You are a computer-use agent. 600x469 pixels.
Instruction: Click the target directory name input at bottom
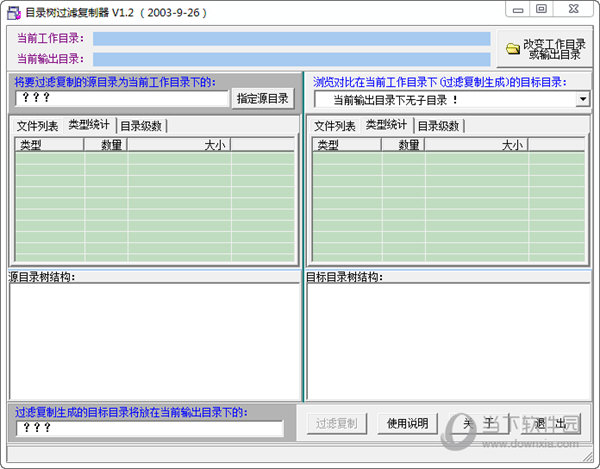(x=150, y=428)
